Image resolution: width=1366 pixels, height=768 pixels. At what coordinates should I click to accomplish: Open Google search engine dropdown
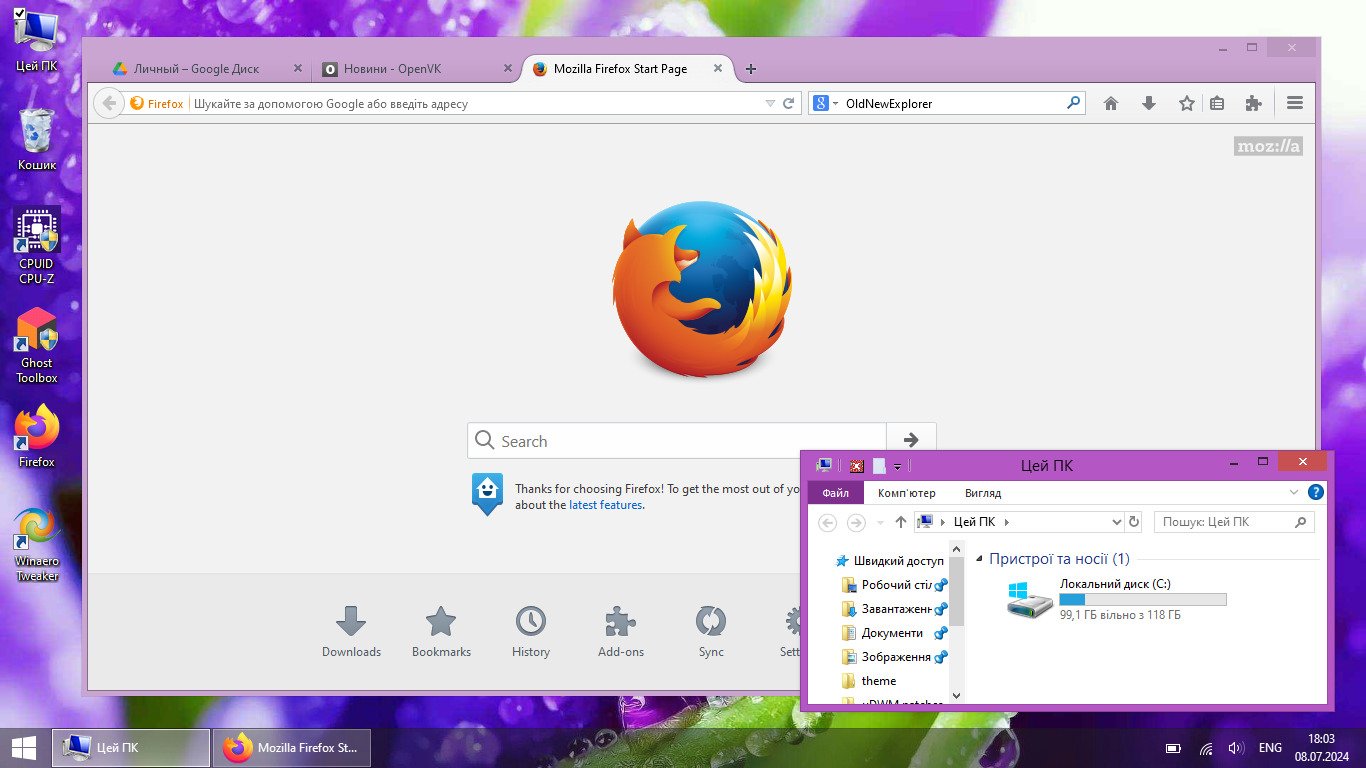(x=825, y=103)
